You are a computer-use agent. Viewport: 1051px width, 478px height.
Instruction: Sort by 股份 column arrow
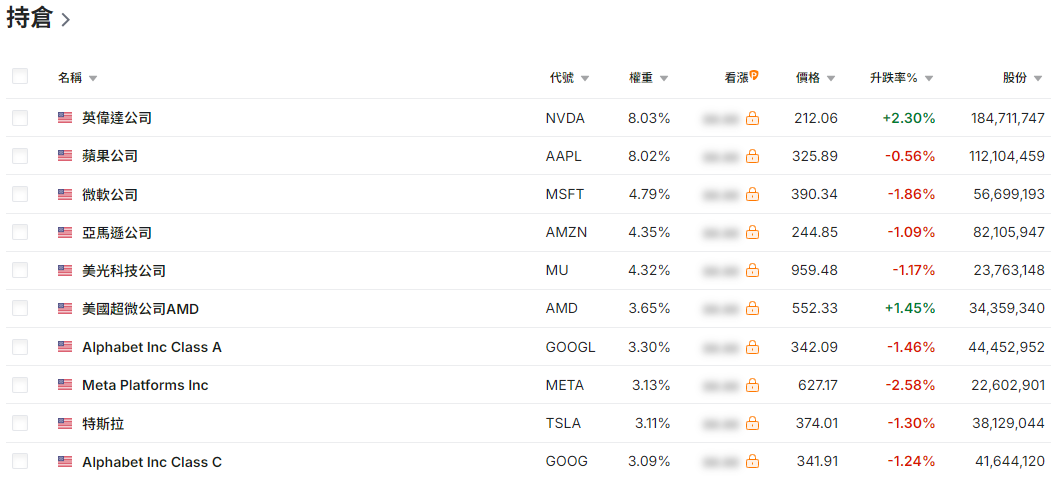pos(1038,78)
